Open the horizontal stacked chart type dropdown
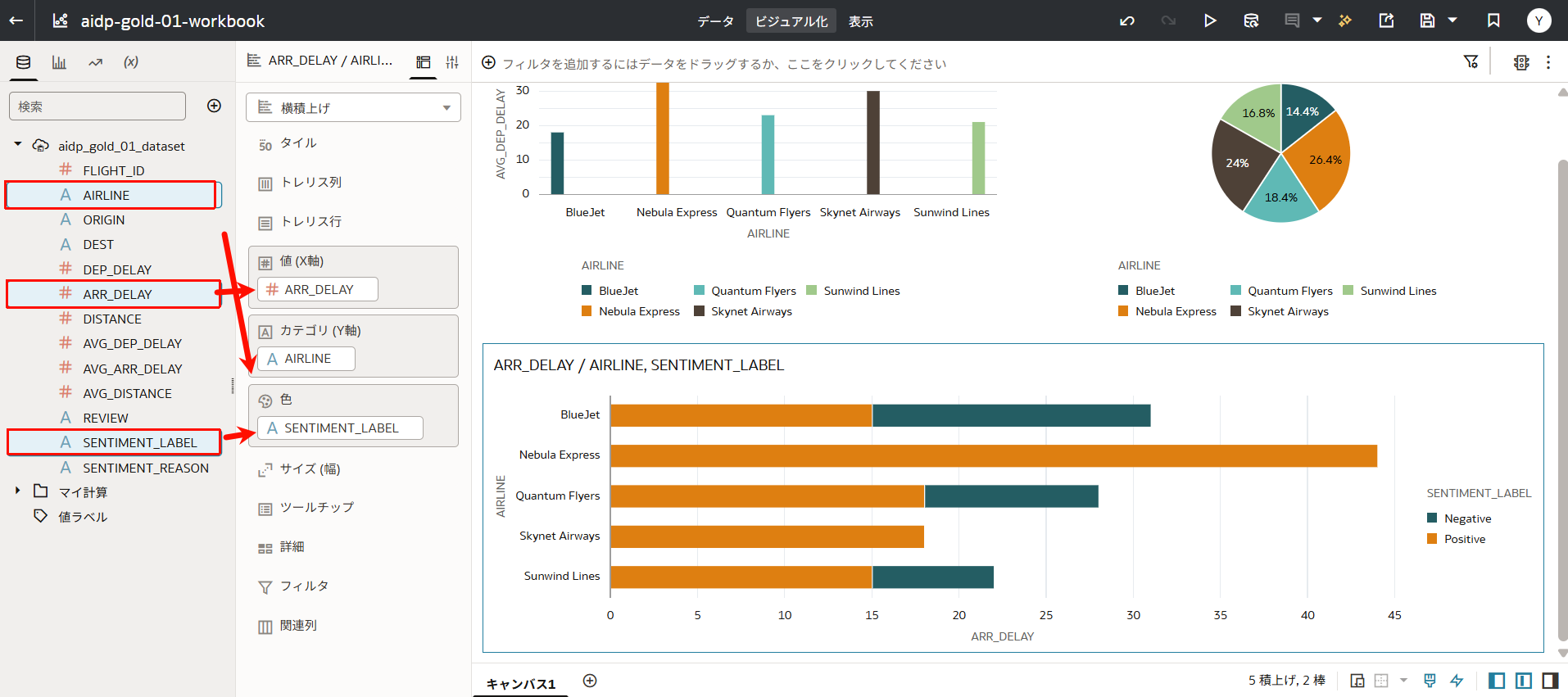Viewport: 1568px width, 697px height. click(353, 107)
